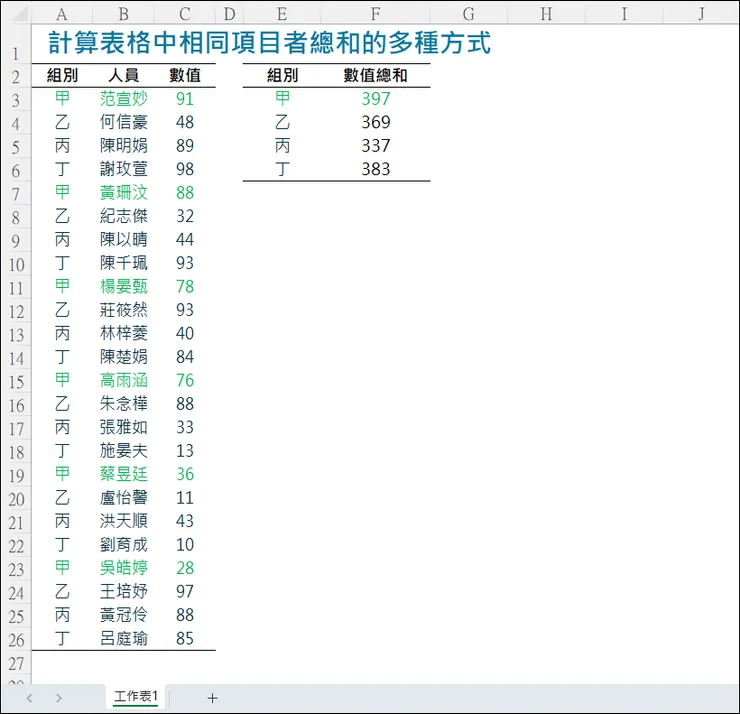Click the 陳以晴 name cell

(x=124, y=239)
